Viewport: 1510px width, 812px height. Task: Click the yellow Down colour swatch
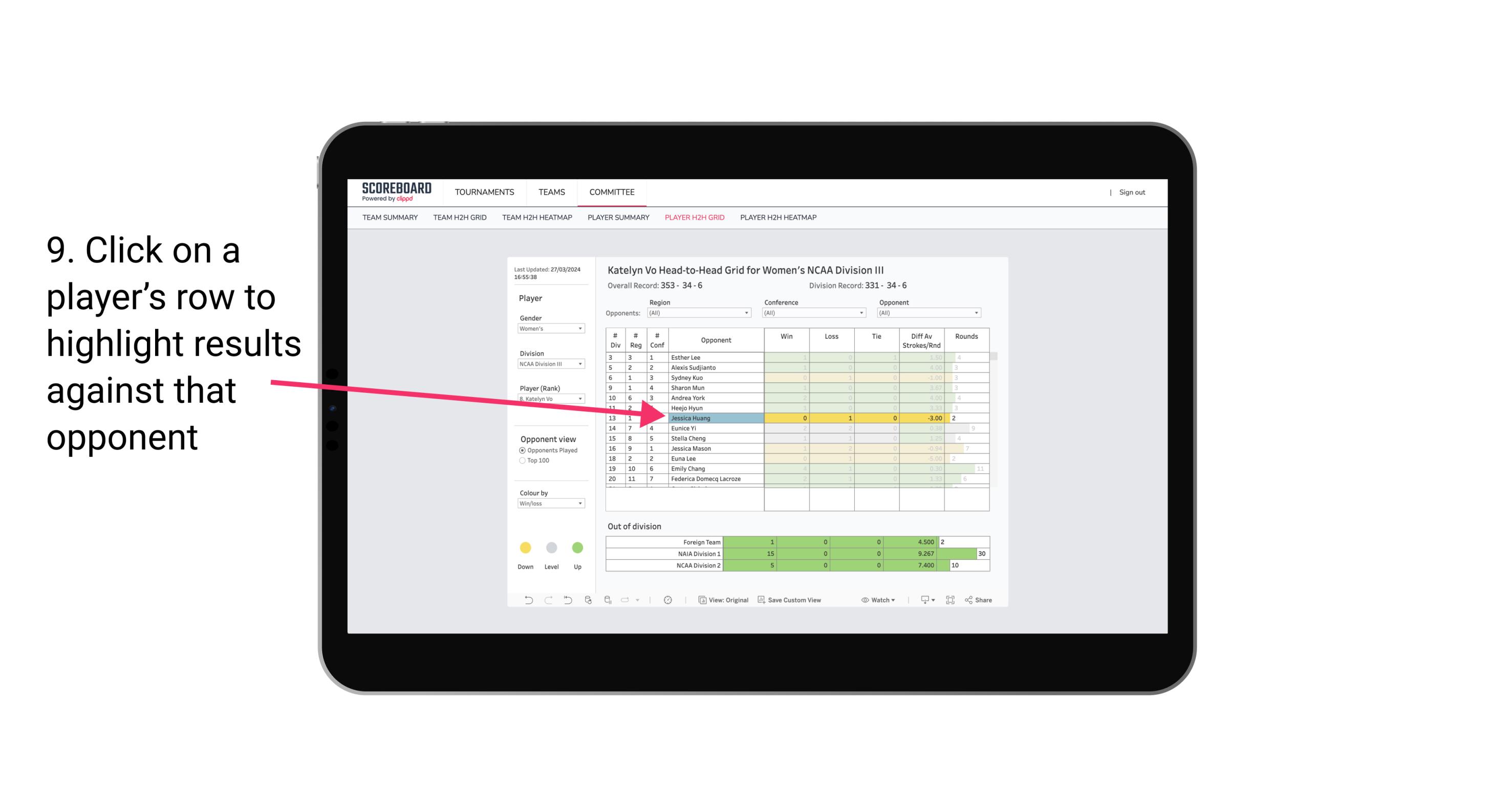[x=522, y=546]
